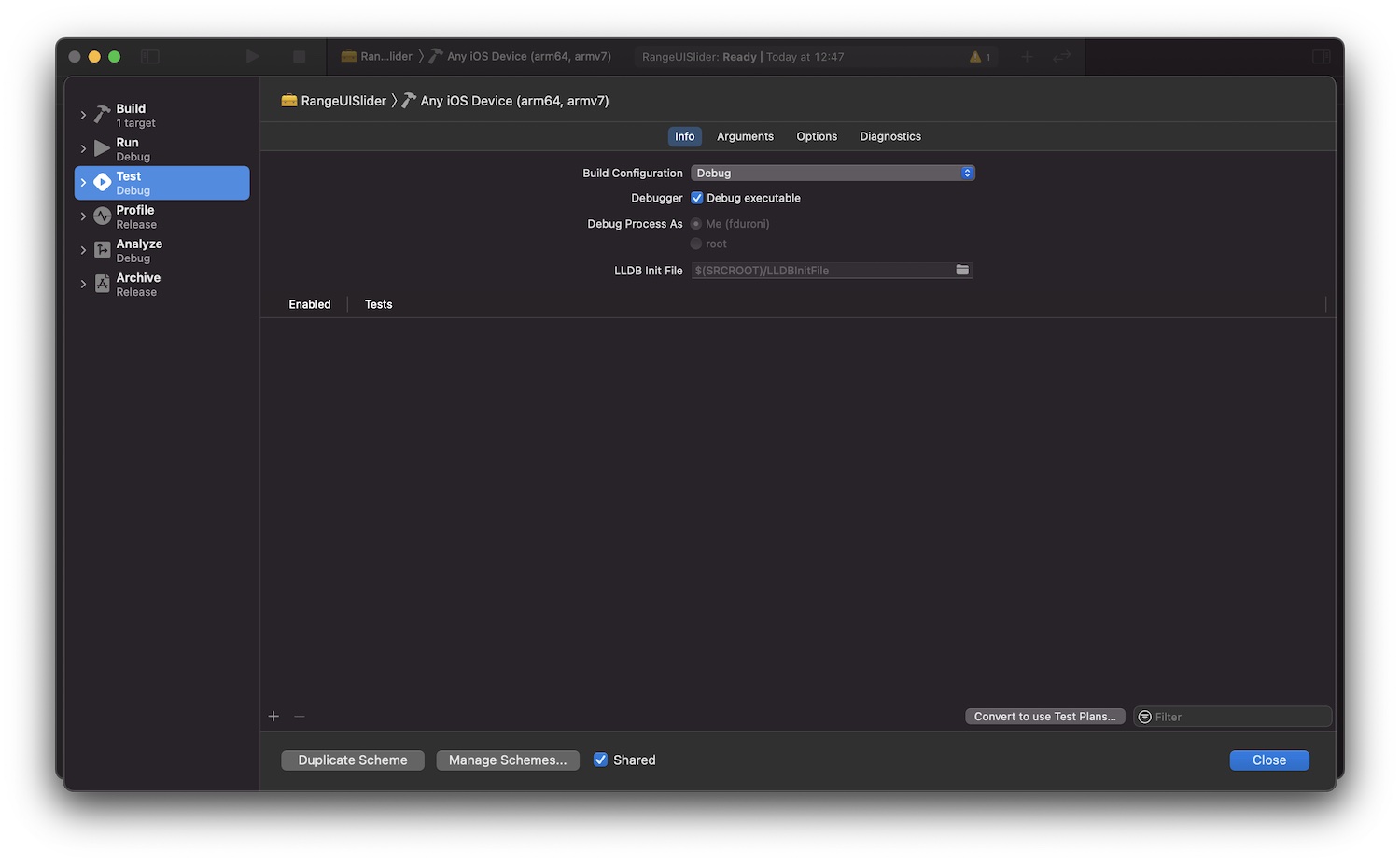This screenshot has width=1400, height=865.
Task: Toggle the navigator sidebar icon in toolbar
Action: (x=150, y=57)
